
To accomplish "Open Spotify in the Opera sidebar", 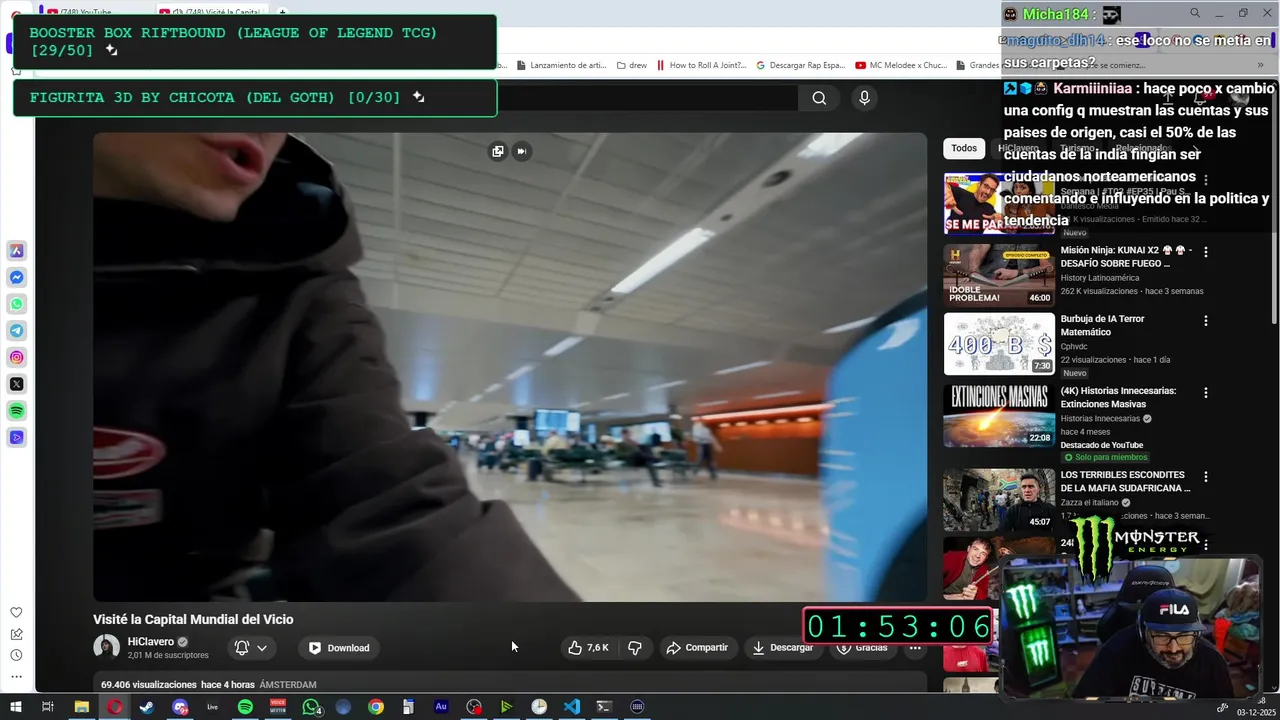I will [17, 411].
